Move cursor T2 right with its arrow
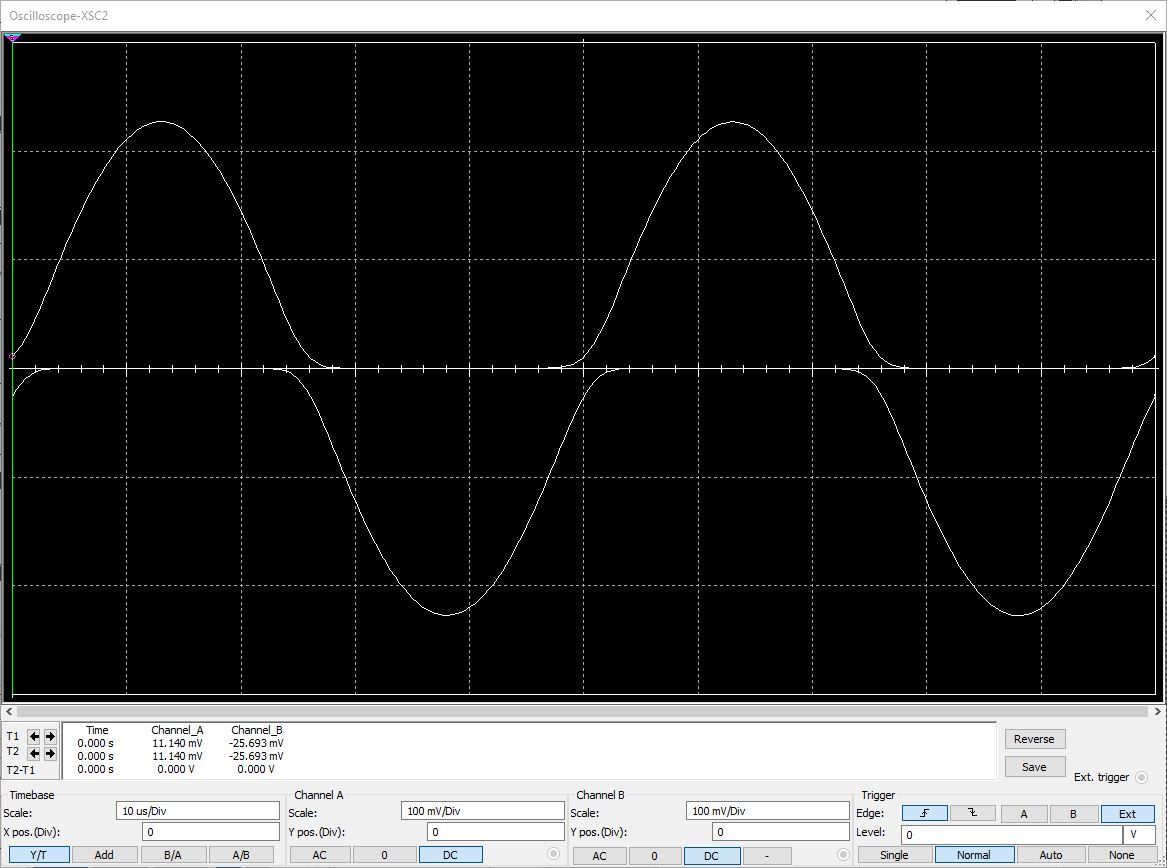The width and height of the screenshot is (1167, 868). point(50,753)
